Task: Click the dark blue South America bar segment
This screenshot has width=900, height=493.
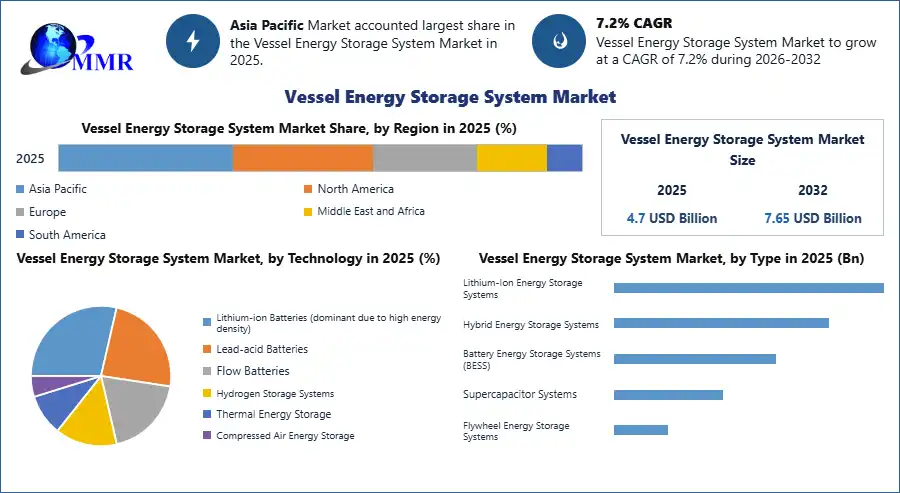Action: (x=565, y=158)
